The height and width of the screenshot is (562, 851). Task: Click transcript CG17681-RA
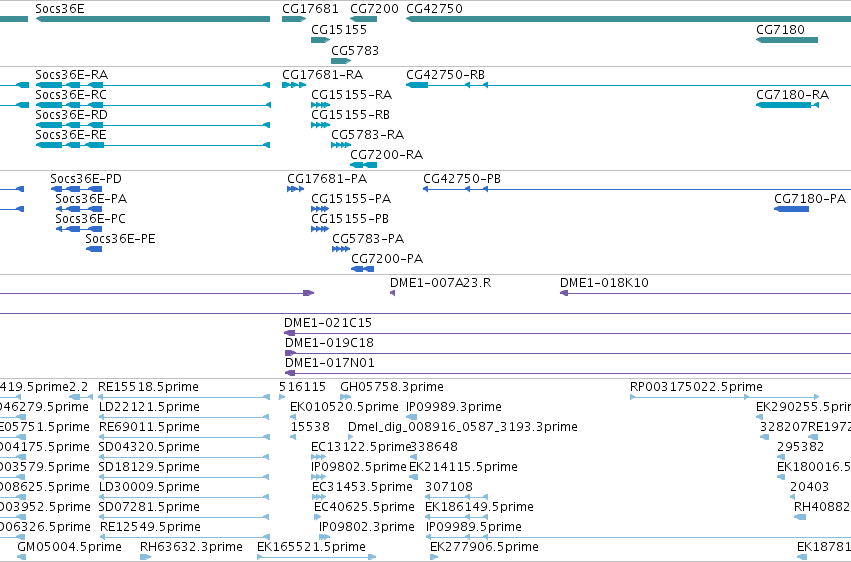pyautogui.click(x=294, y=85)
